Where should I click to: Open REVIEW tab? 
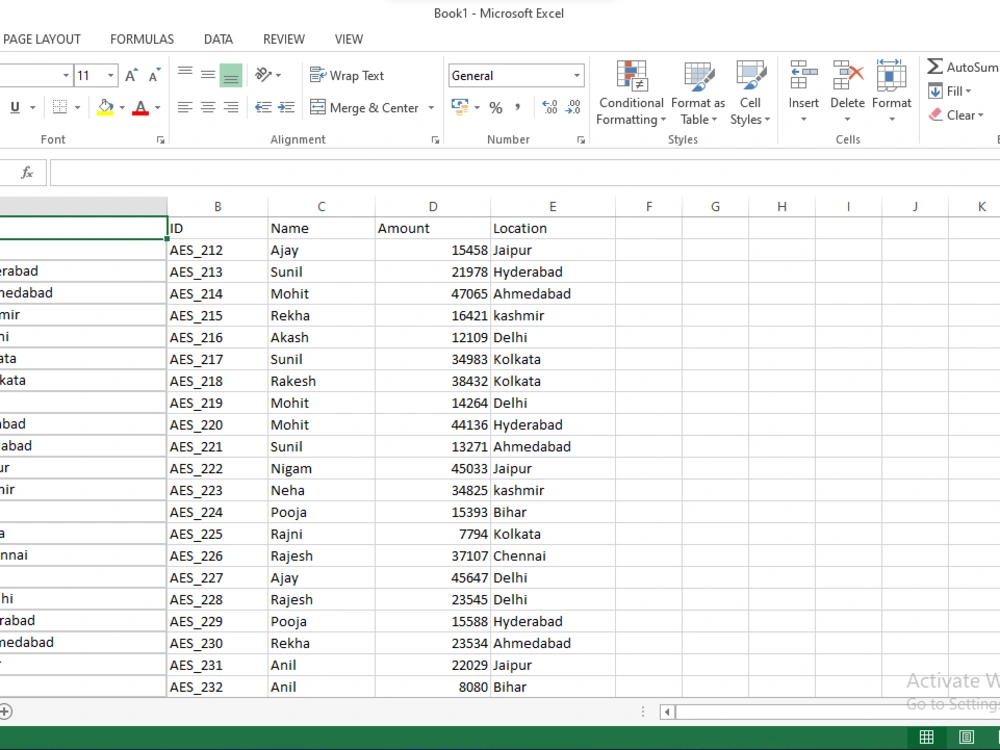tap(284, 40)
